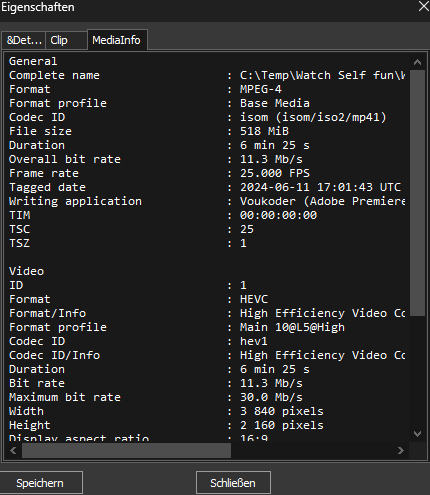430x495 pixels.
Task: Click the 'Maximum bit rate' label
Action: click(x=65, y=397)
